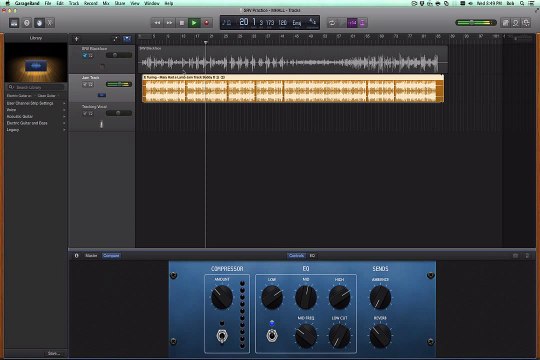This screenshot has height=360, width=540.
Task: Toggle the Smart Controls knob button
Action: pos(39,23)
